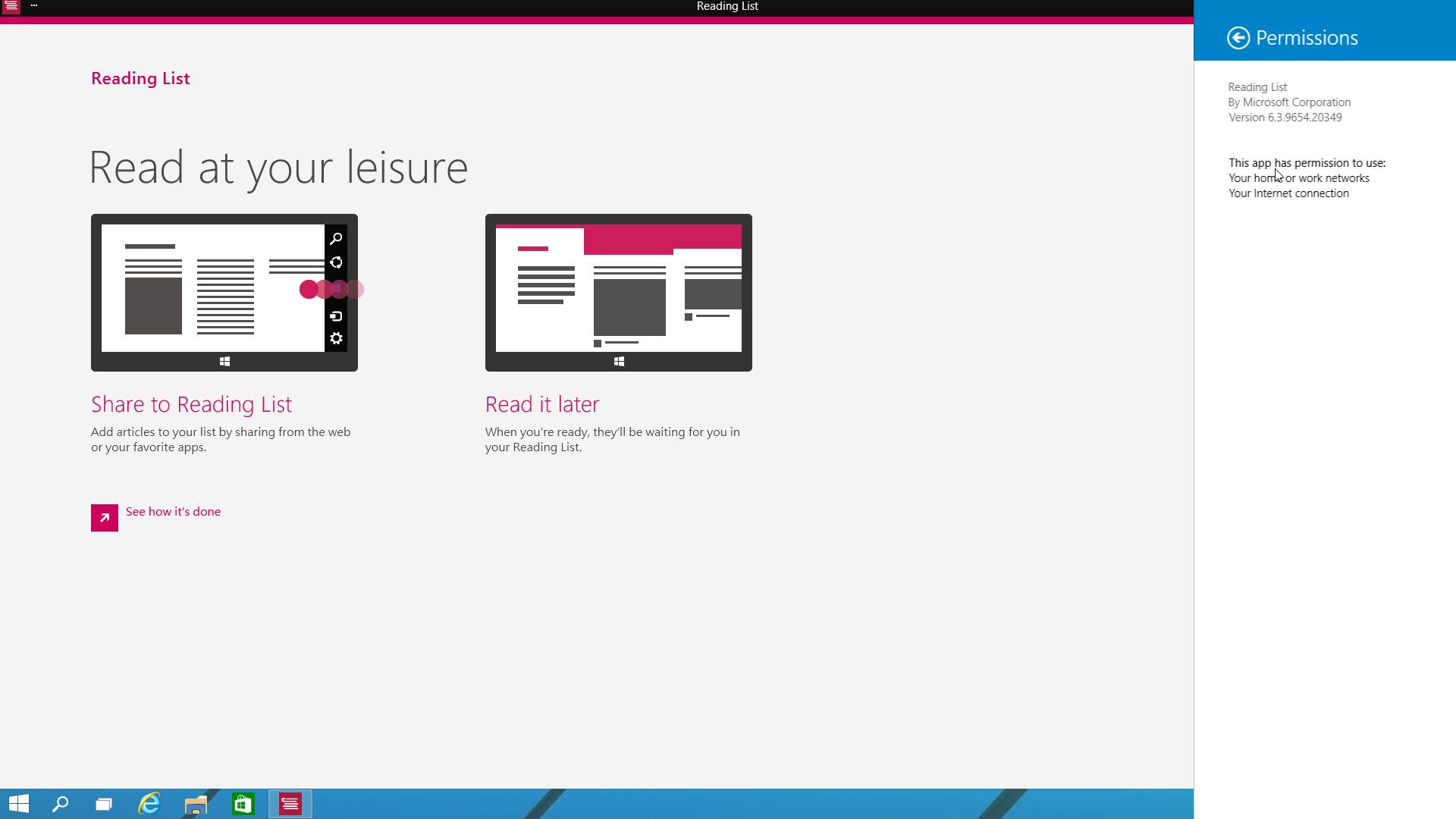Open the Reading List app menu icon in title bar

tap(11, 7)
